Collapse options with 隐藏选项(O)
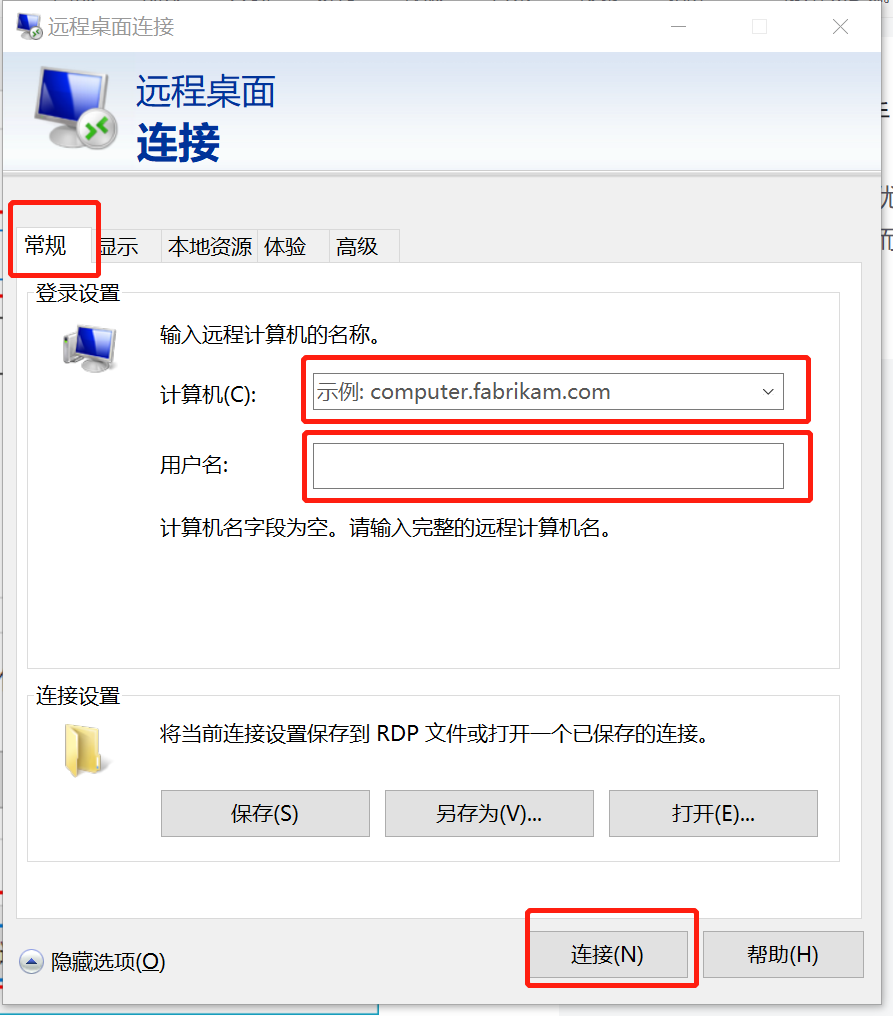 108,962
